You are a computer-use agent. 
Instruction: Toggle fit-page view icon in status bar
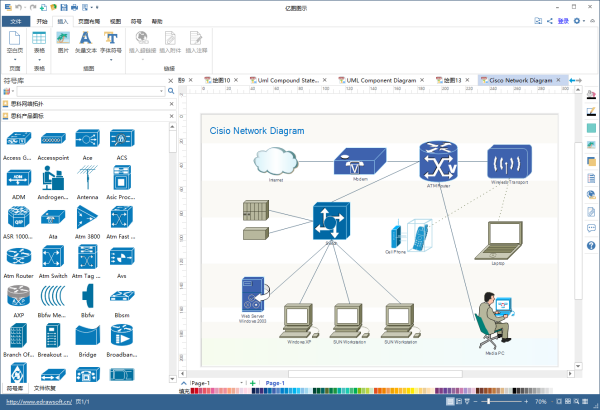pyautogui.click(x=559, y=402)
